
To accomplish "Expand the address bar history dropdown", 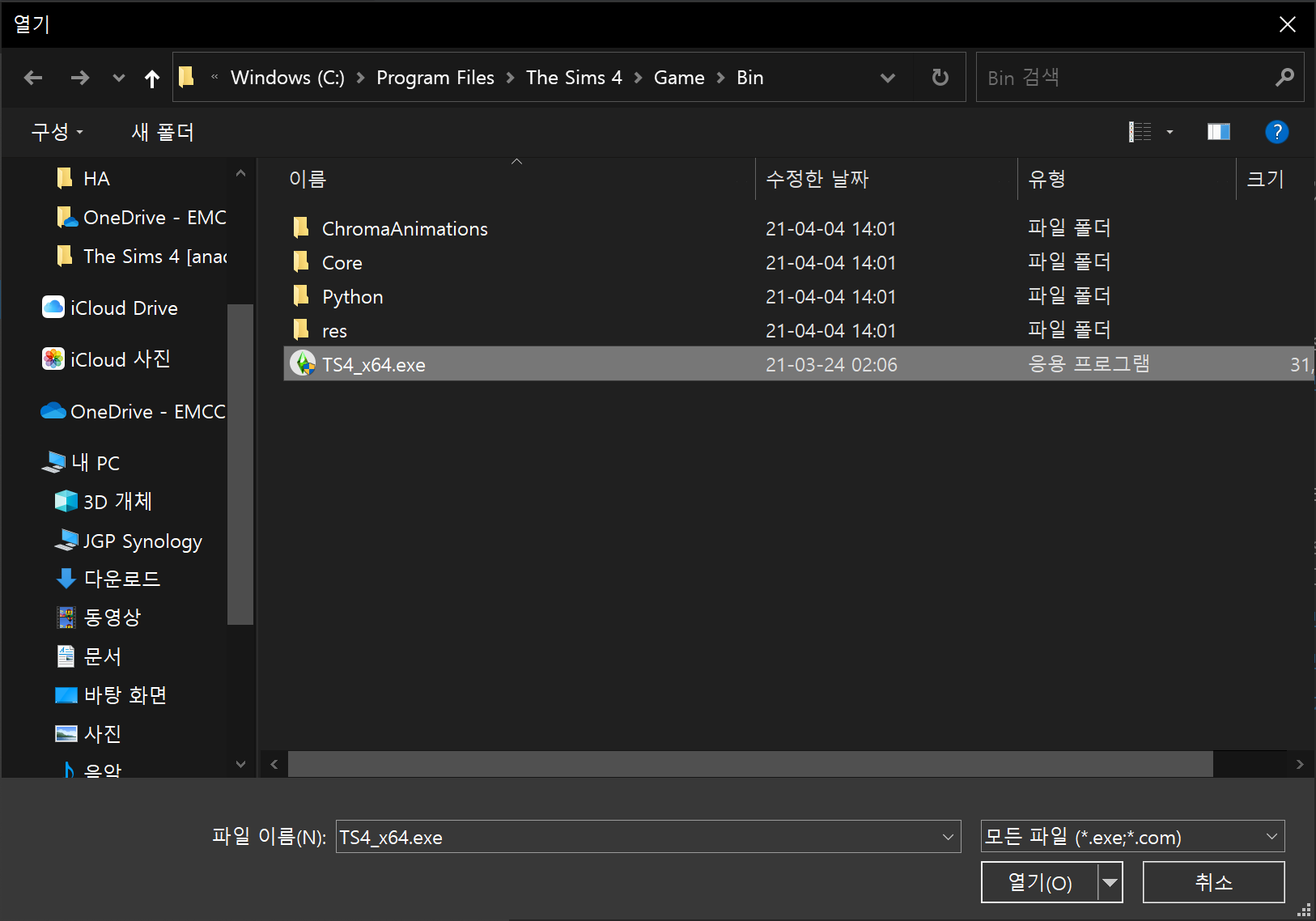I will (888, 78).
